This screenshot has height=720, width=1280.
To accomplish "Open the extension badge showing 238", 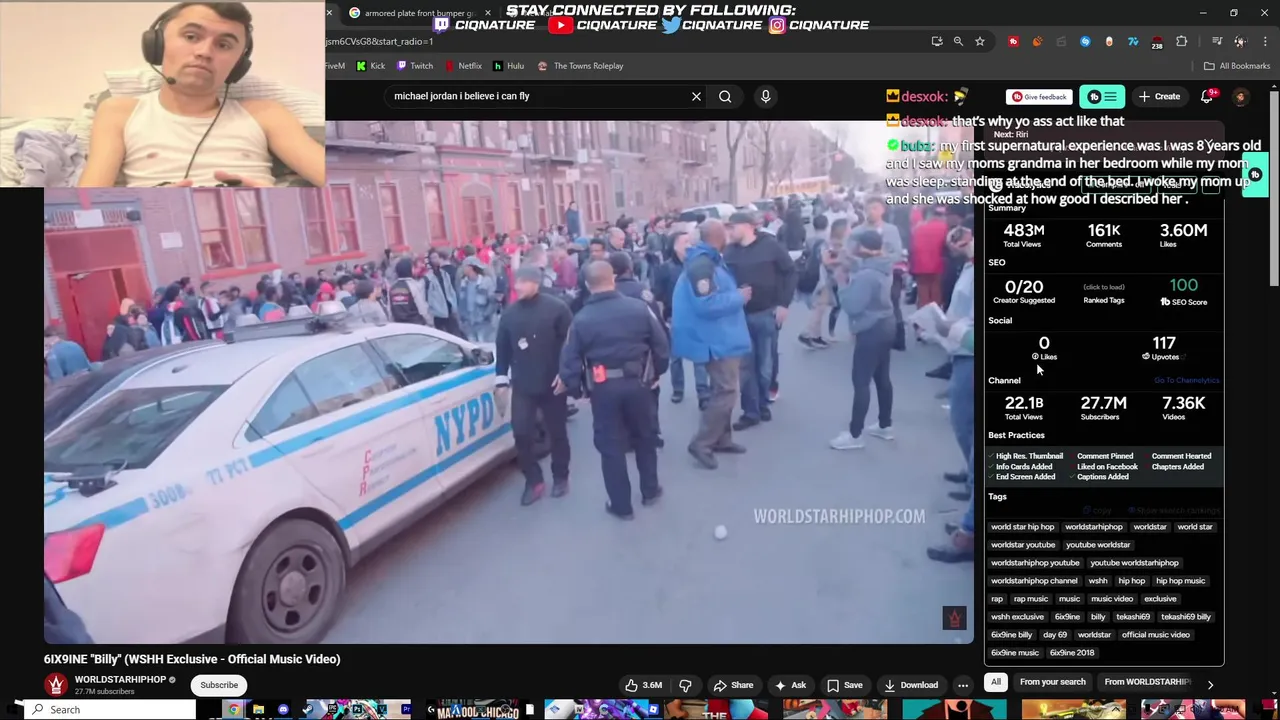I will [1157, 42].
